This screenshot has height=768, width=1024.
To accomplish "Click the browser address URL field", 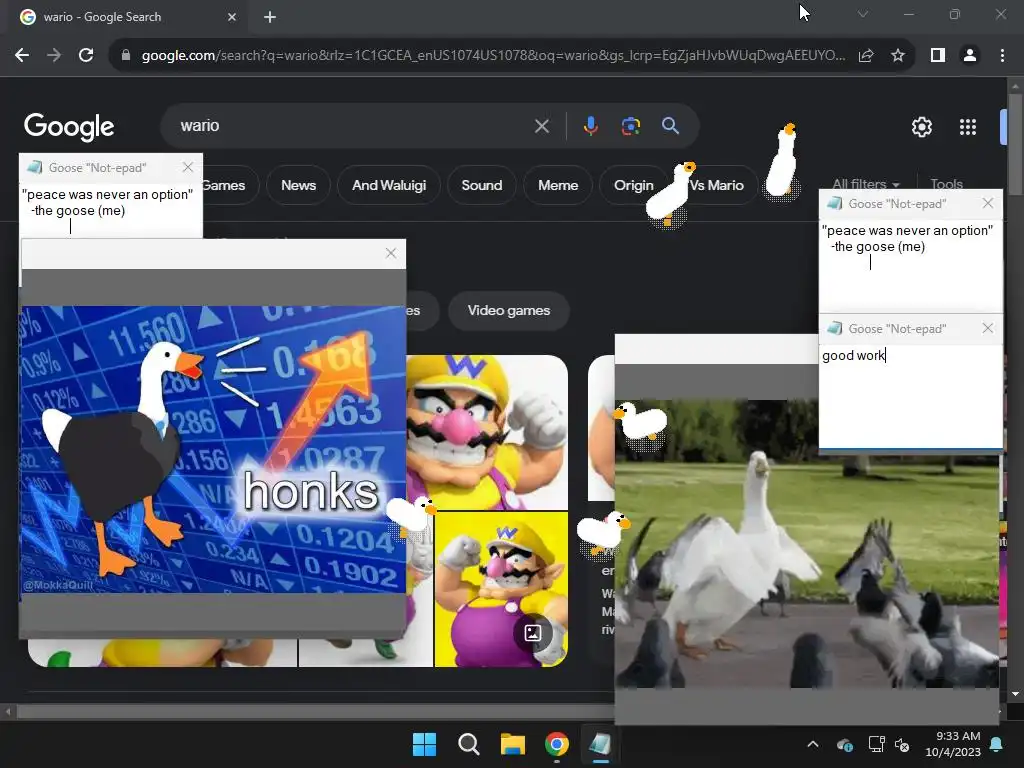I will click(x=493, y=56).
